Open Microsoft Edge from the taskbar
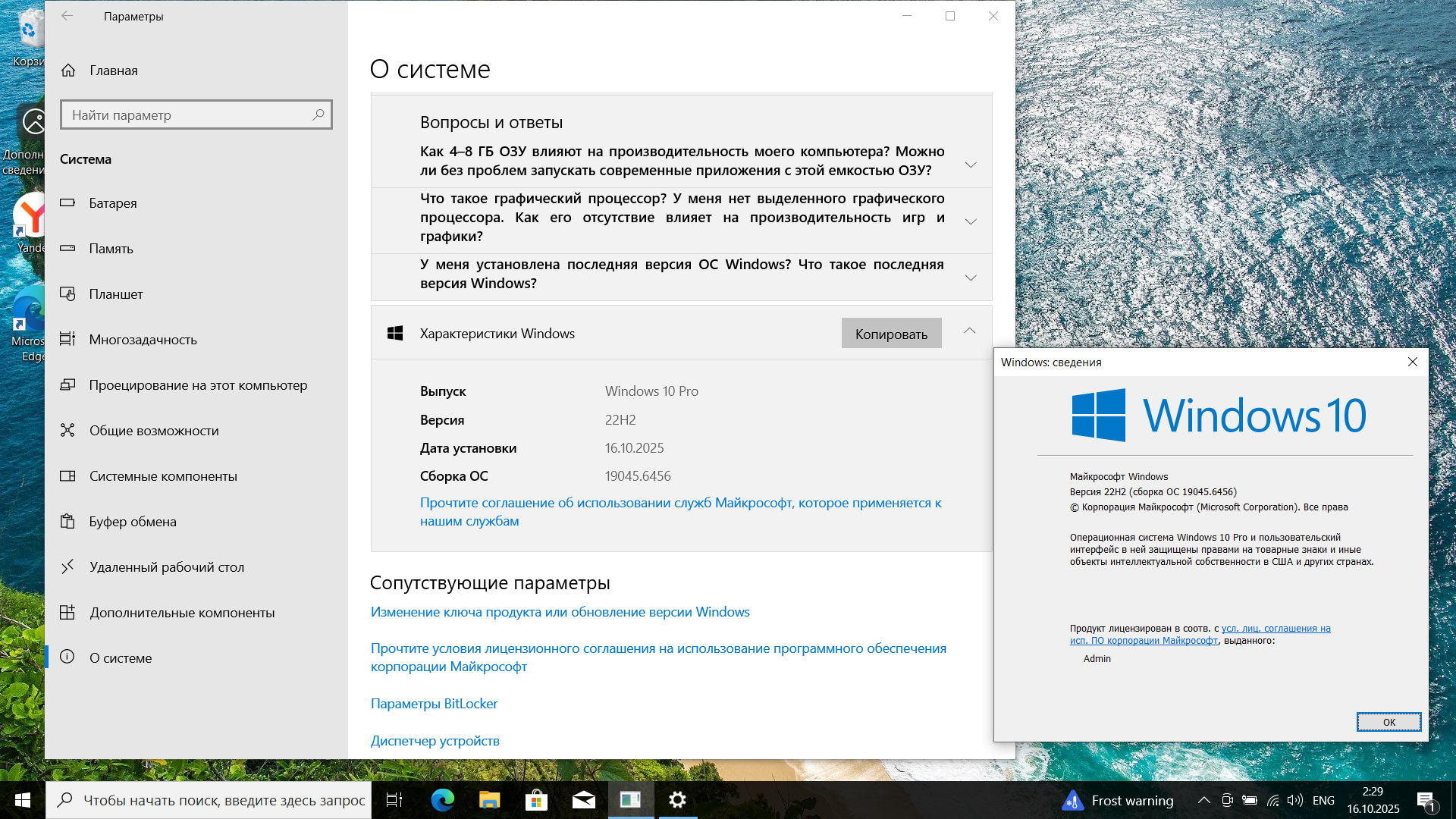 (443, 800)
